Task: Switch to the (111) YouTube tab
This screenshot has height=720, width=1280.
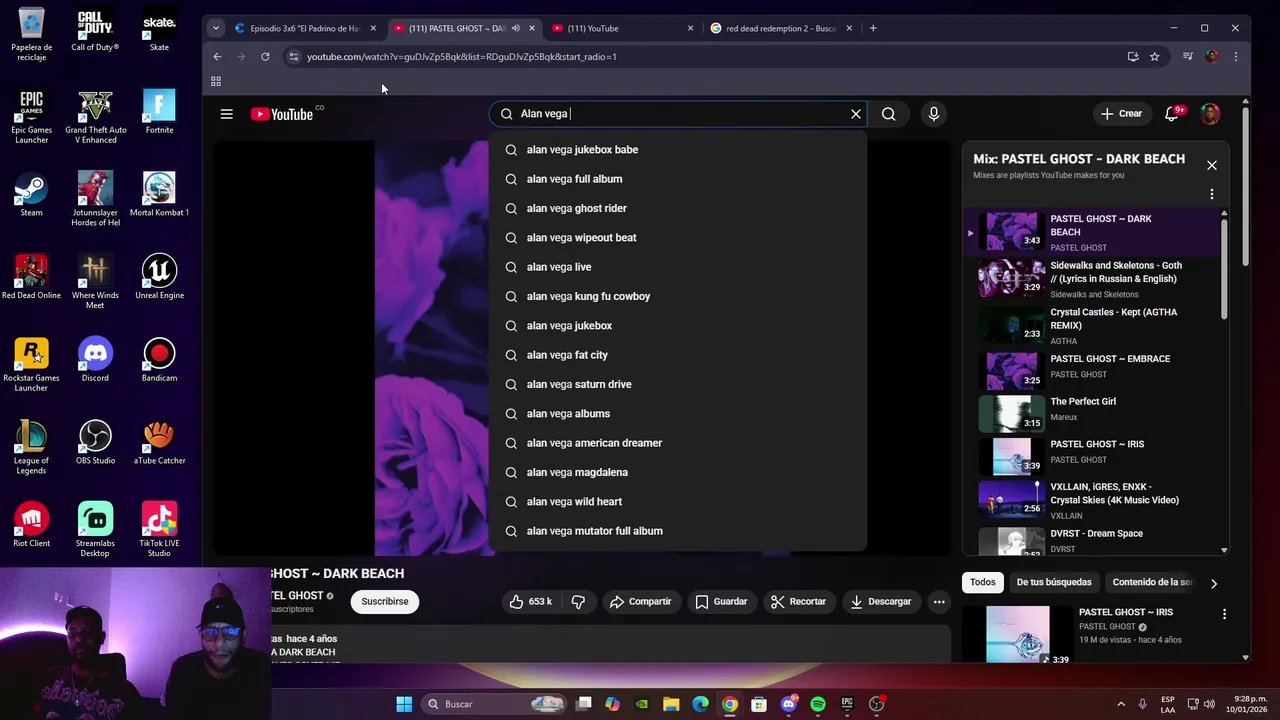Action: tap(620, 28)
